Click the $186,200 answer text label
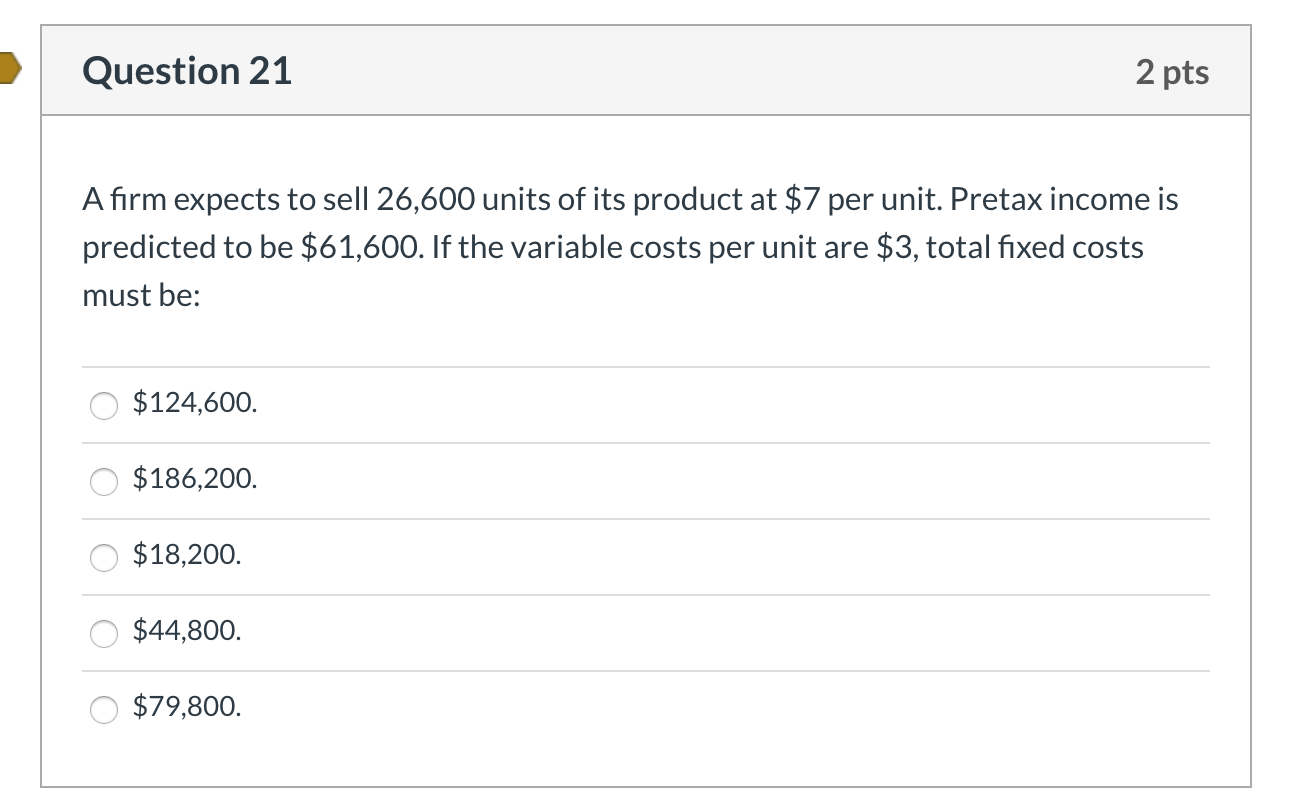1294x790 pixels. [193, 480]
